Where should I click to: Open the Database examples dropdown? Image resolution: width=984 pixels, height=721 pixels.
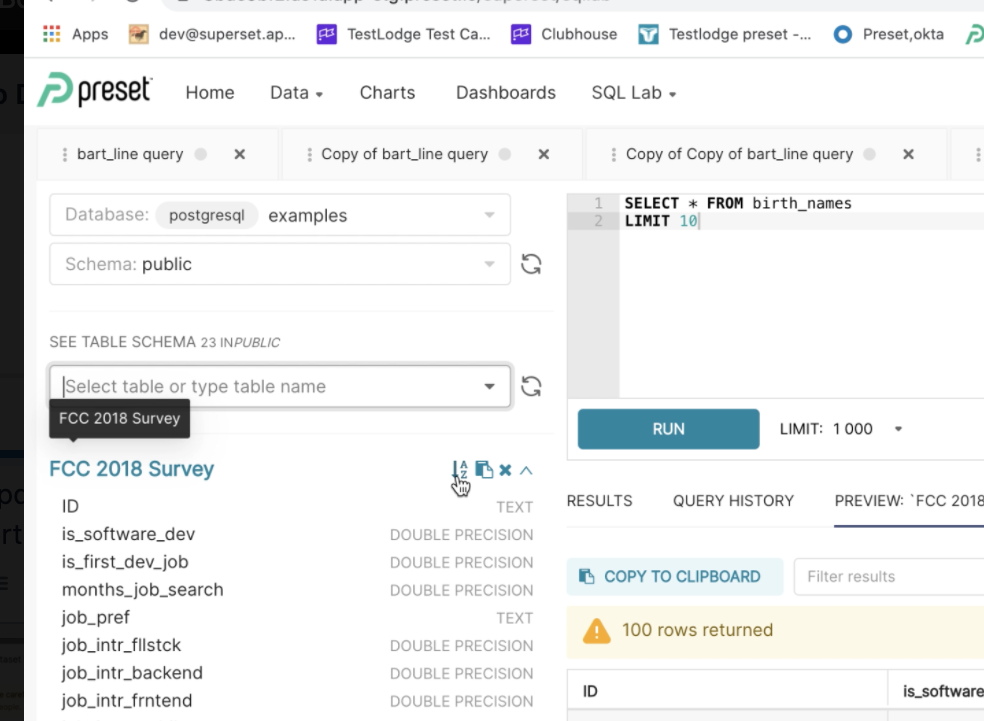(280, 215)
